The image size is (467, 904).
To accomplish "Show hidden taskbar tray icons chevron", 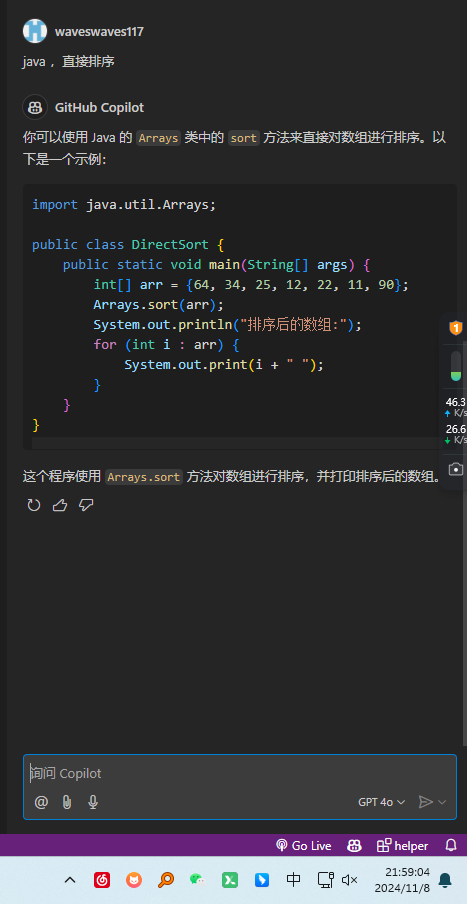I will 70,880.
